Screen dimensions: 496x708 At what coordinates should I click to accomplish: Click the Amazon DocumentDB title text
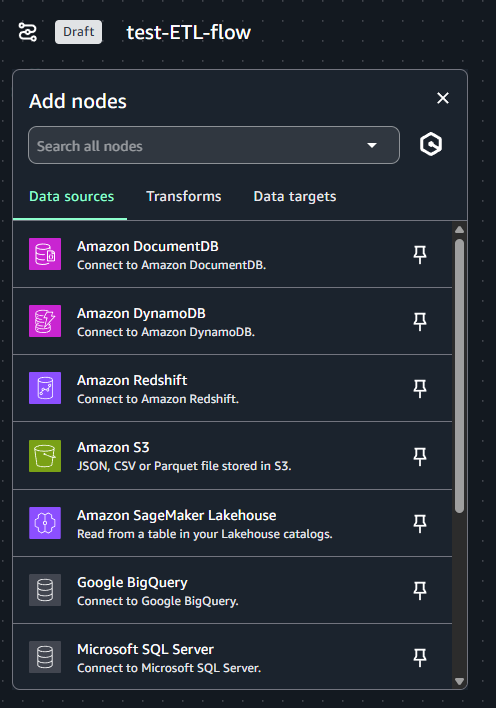click(x=148, y=247)
